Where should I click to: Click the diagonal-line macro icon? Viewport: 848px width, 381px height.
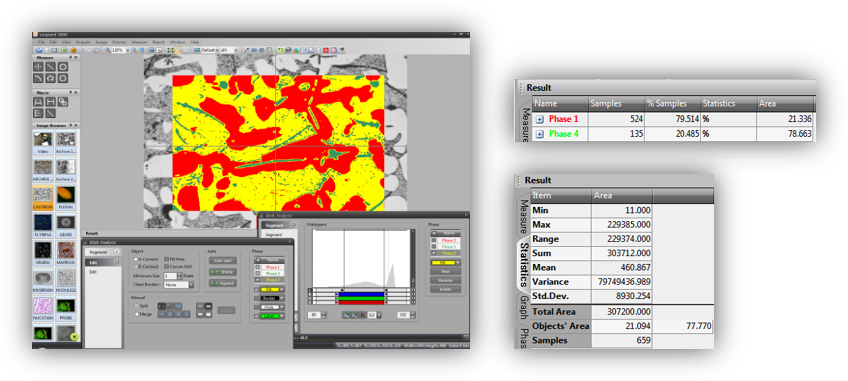pos(50,113)
